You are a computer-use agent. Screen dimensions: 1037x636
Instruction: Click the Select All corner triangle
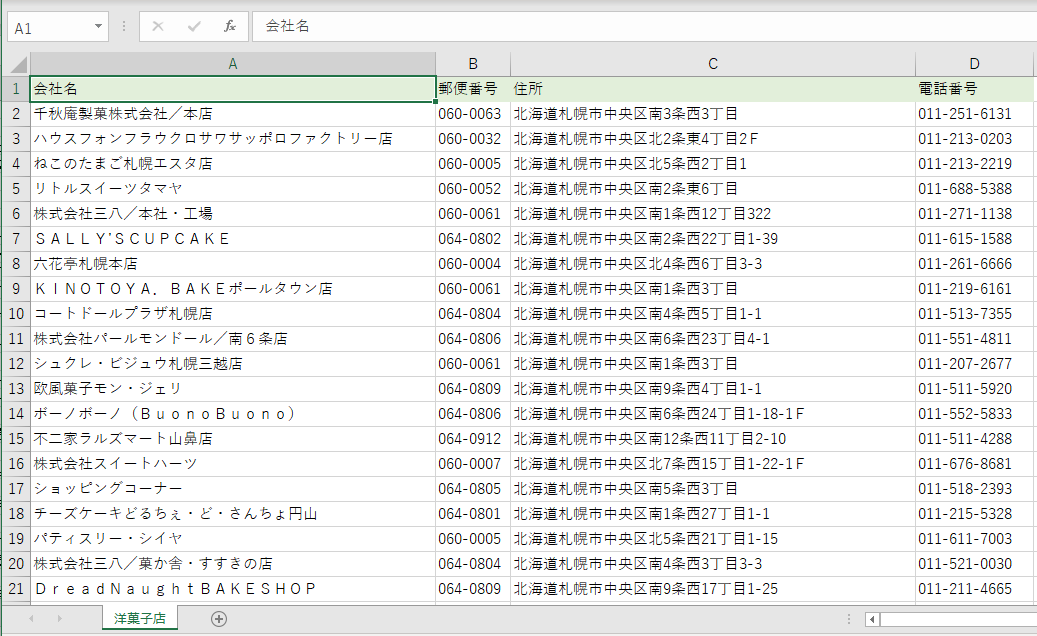coord(18,64)
